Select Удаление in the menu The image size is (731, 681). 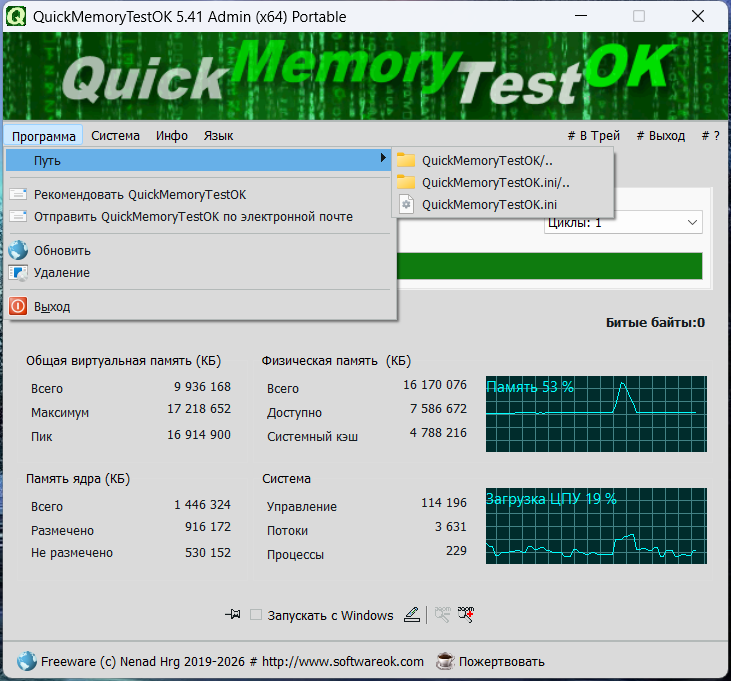coord(199,273)
